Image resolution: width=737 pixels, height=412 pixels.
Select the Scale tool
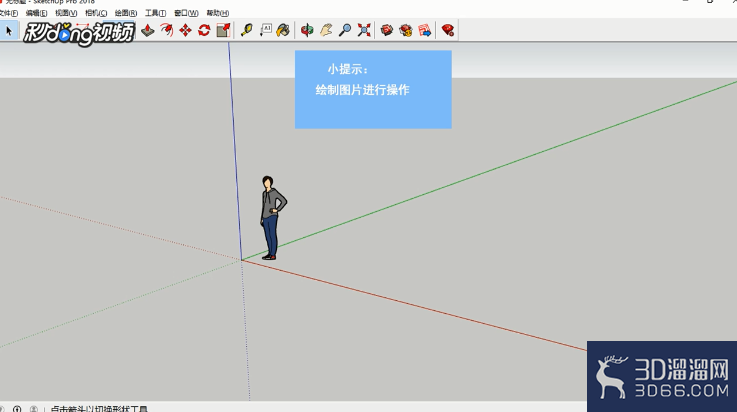click(224, 31)
